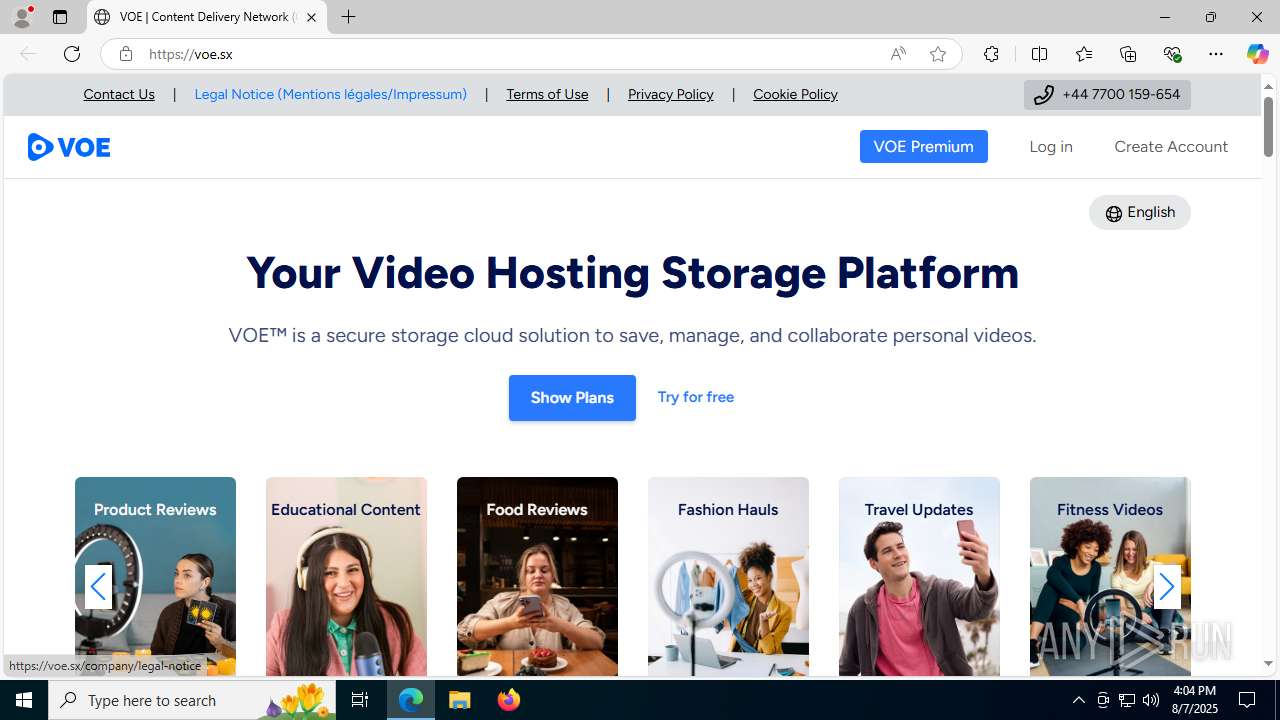Open the taskbar clock and calendar

click(1194, 700)
